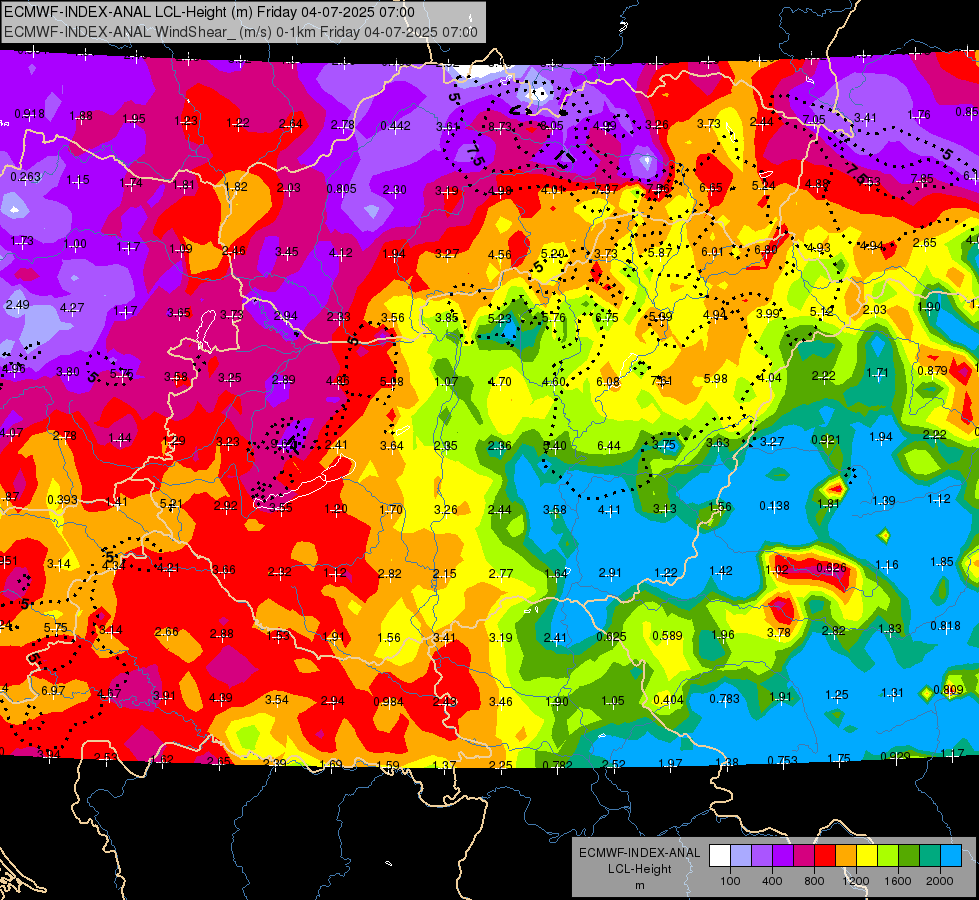This screenshot has height=900, width=979.
Task: Click the wind shear value 0.783
Action: pyautogui.click(x=724, y=699)
